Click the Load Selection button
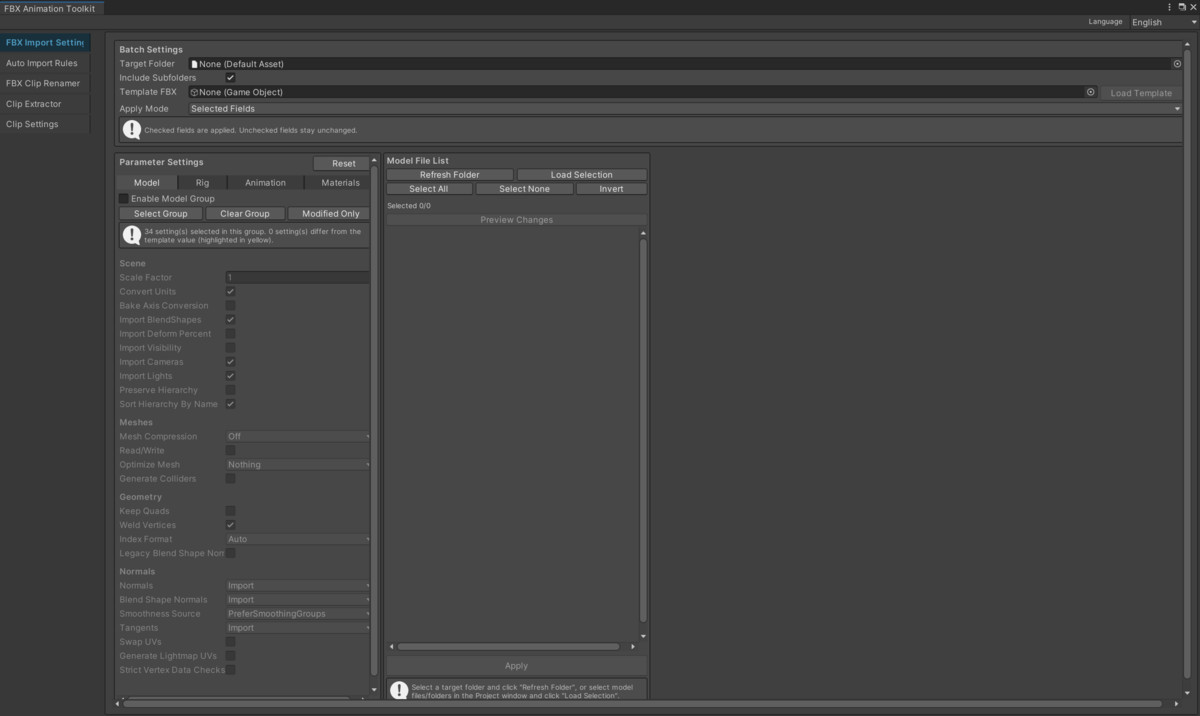Viewport: 1200px width, 716px height. [x=582, y=175]
